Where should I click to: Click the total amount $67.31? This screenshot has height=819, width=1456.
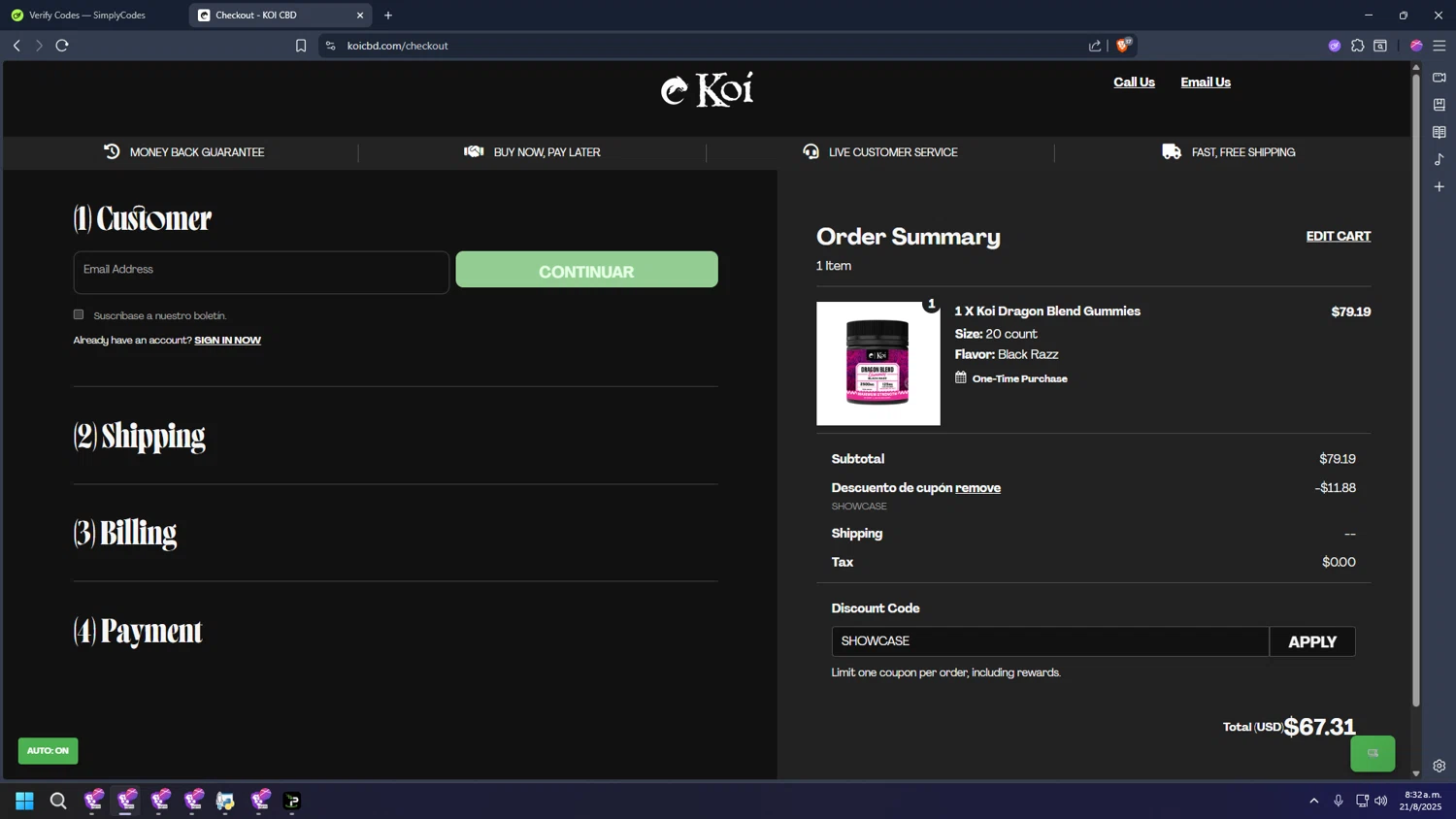tap(1320, 727)
